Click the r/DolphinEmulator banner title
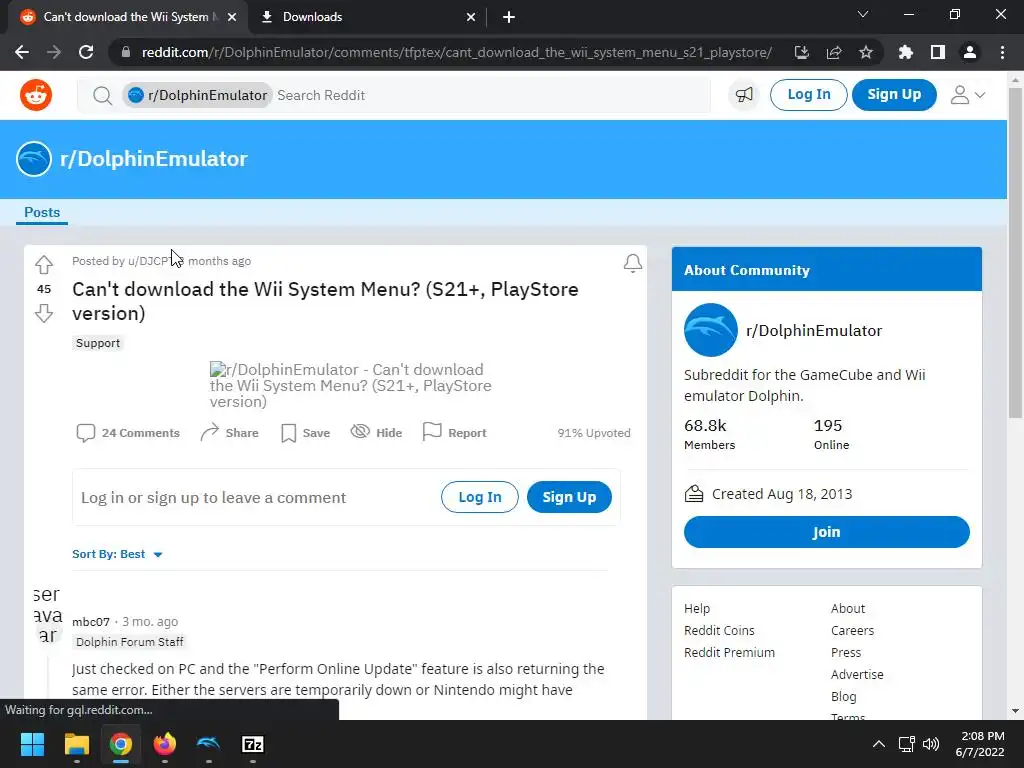The image size is (1024, 768). (153, 159)
